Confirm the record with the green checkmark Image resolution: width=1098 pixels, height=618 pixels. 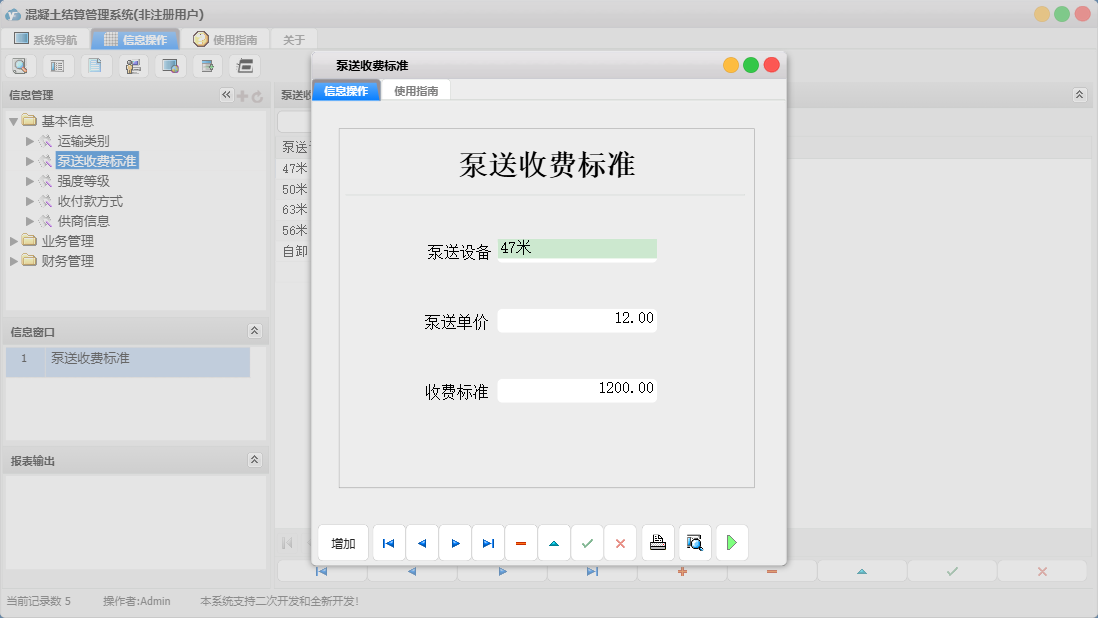pos(588,543)
